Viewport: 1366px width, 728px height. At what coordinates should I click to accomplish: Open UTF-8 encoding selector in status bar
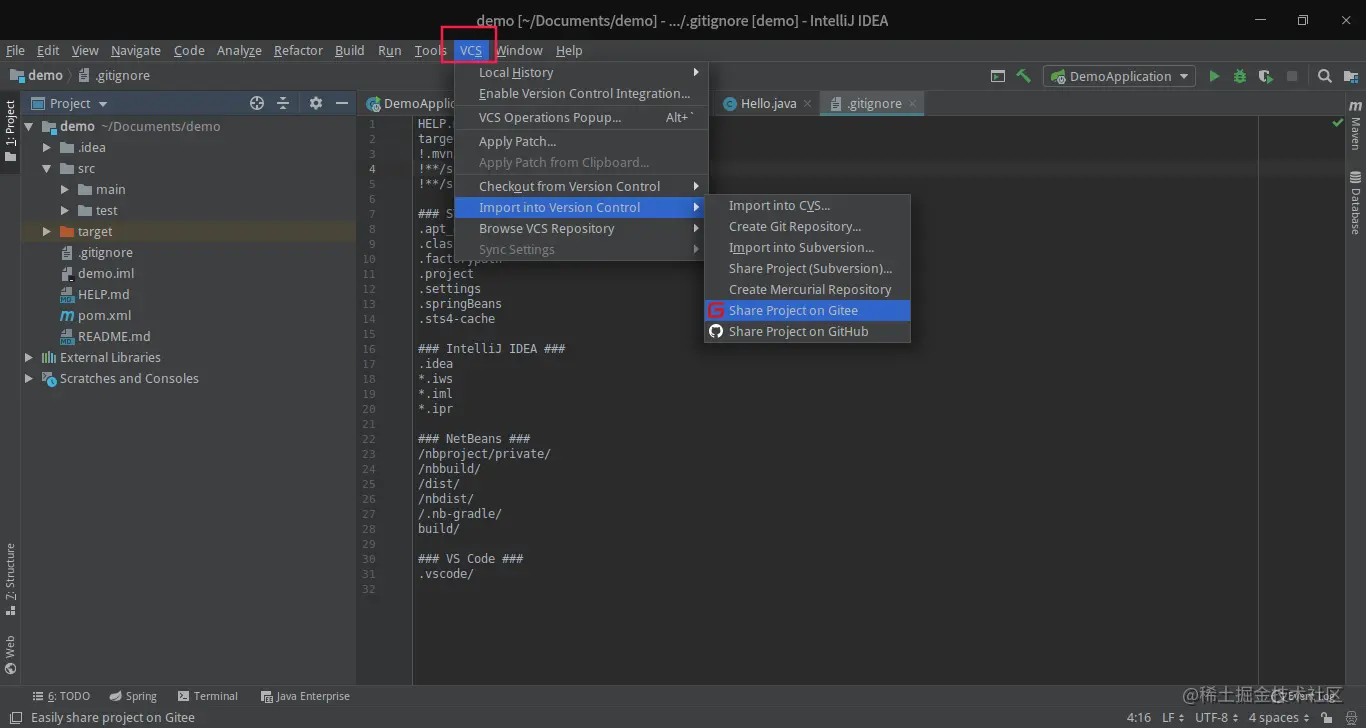1217,718
